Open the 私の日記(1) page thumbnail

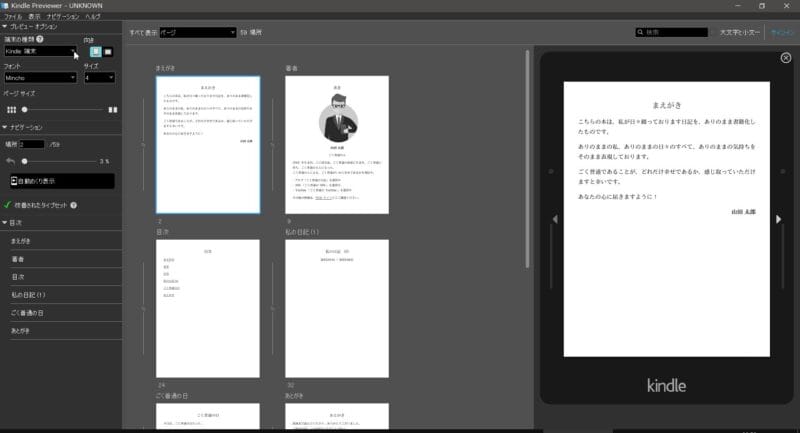coord(337,309)
